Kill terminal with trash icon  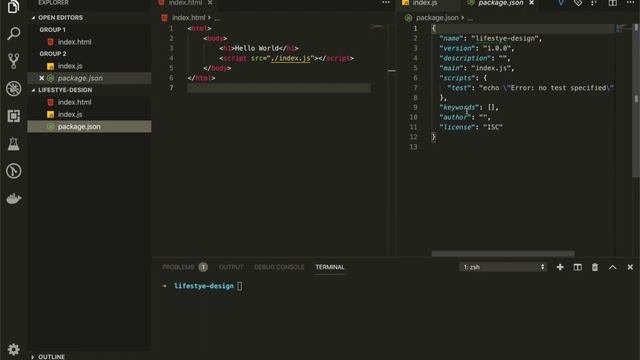tap(595, 267)
